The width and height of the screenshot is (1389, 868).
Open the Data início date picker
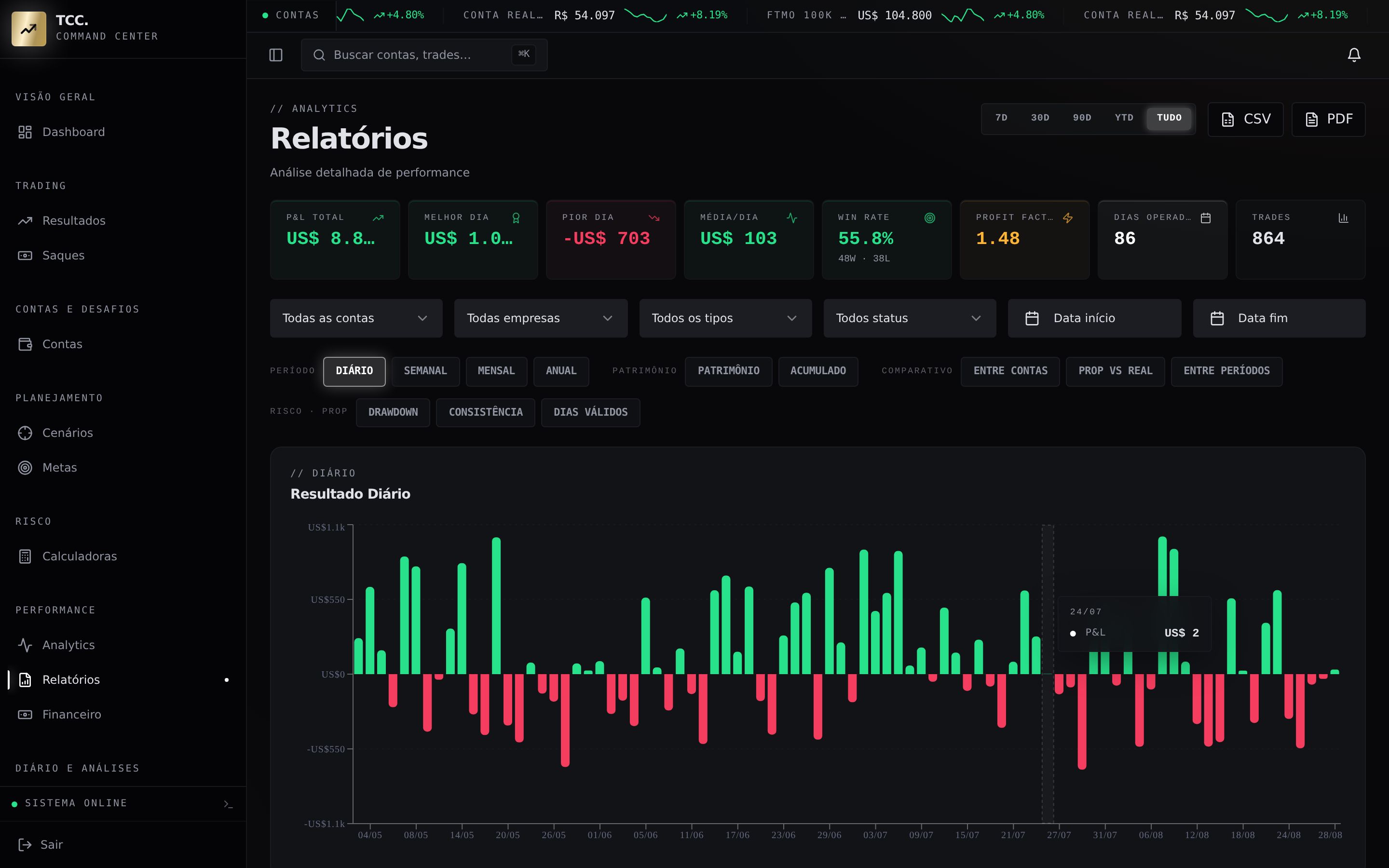[1094, 318]
